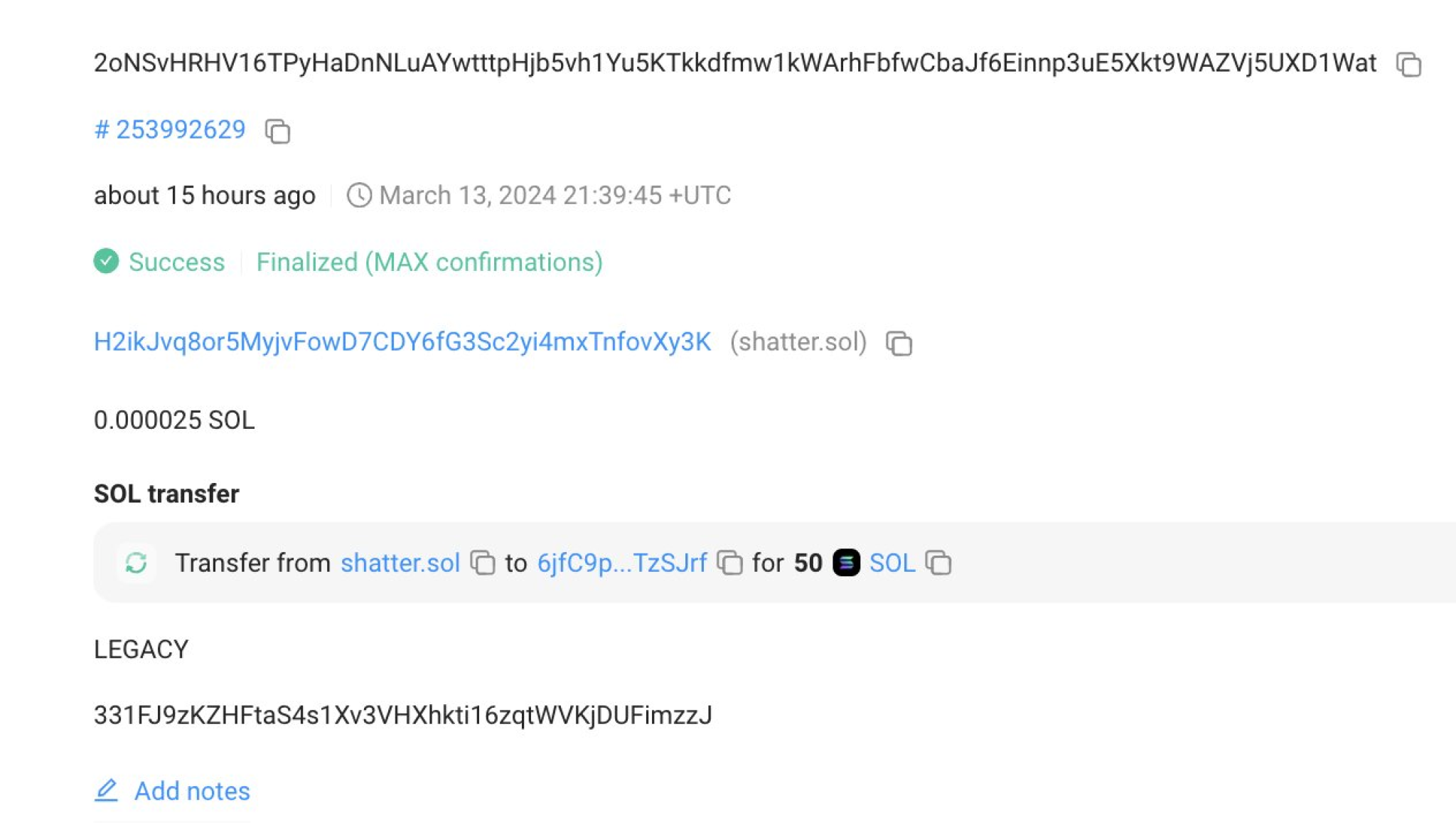Click the Solana logo next to 50
The width and height of the screenshot is (1456, 823).
(x=846, y=563)
